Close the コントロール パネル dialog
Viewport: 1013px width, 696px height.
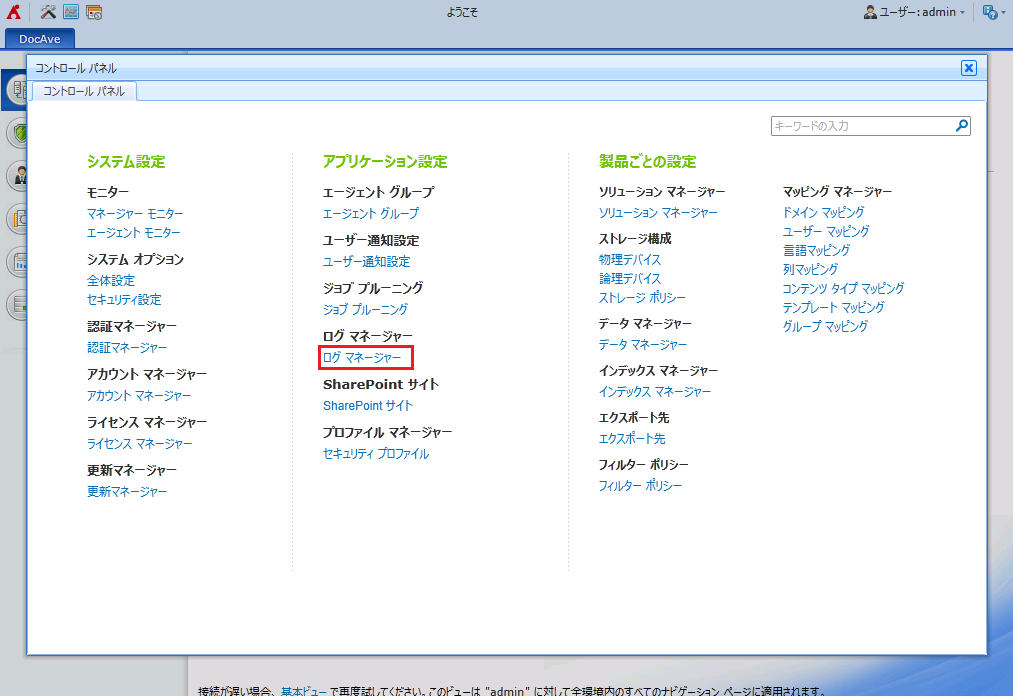(967, 68)
